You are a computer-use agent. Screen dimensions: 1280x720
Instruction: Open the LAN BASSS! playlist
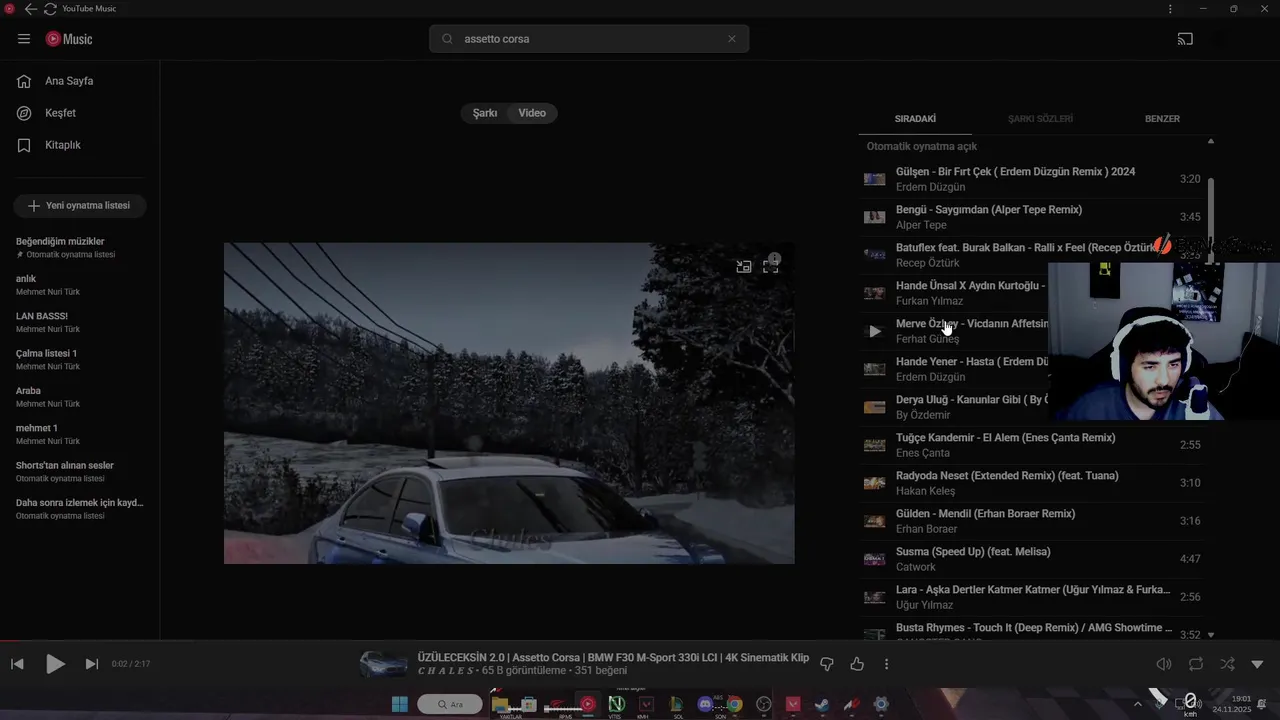pos(80,322)
